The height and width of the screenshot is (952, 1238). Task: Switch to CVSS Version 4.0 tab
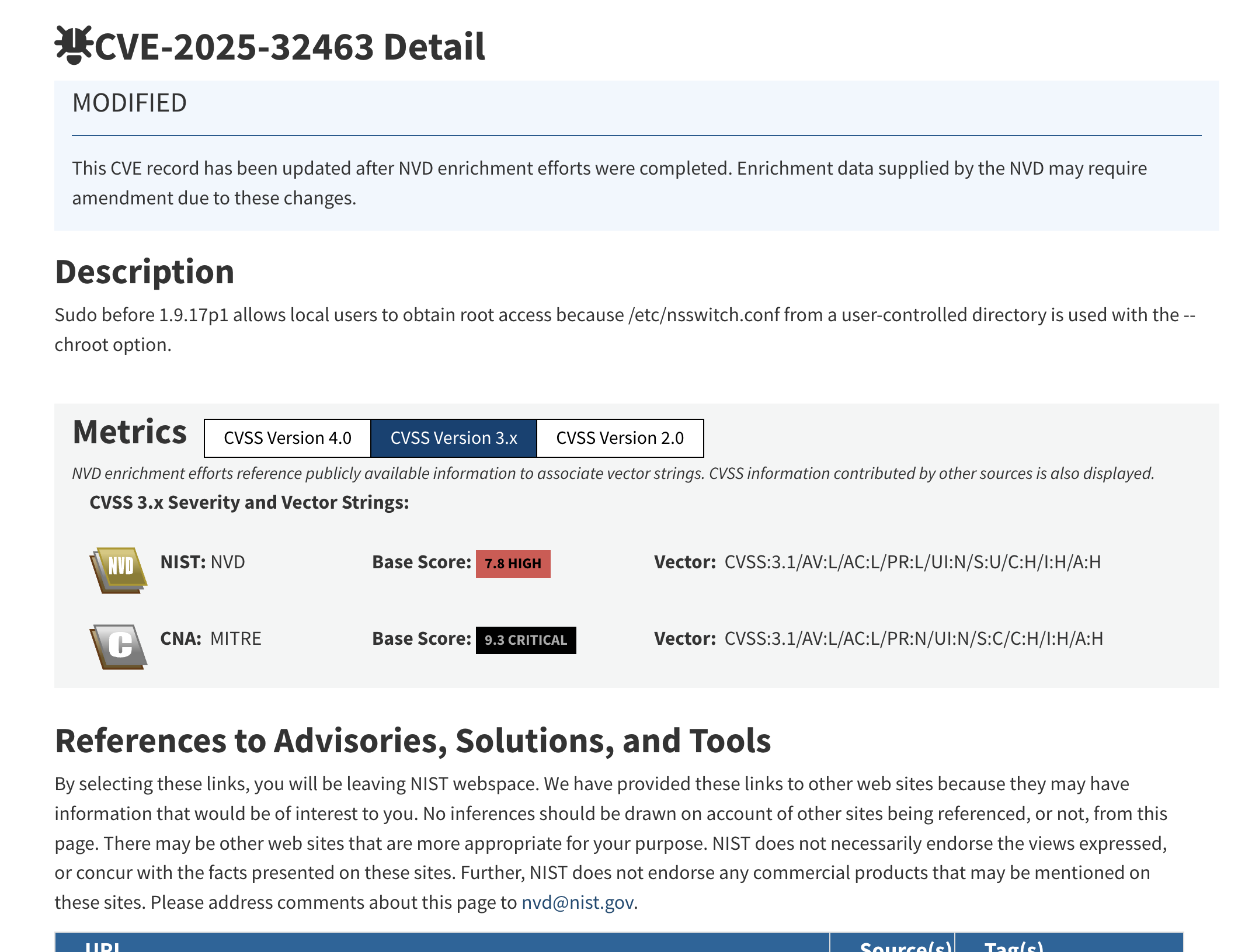point(287,438)
